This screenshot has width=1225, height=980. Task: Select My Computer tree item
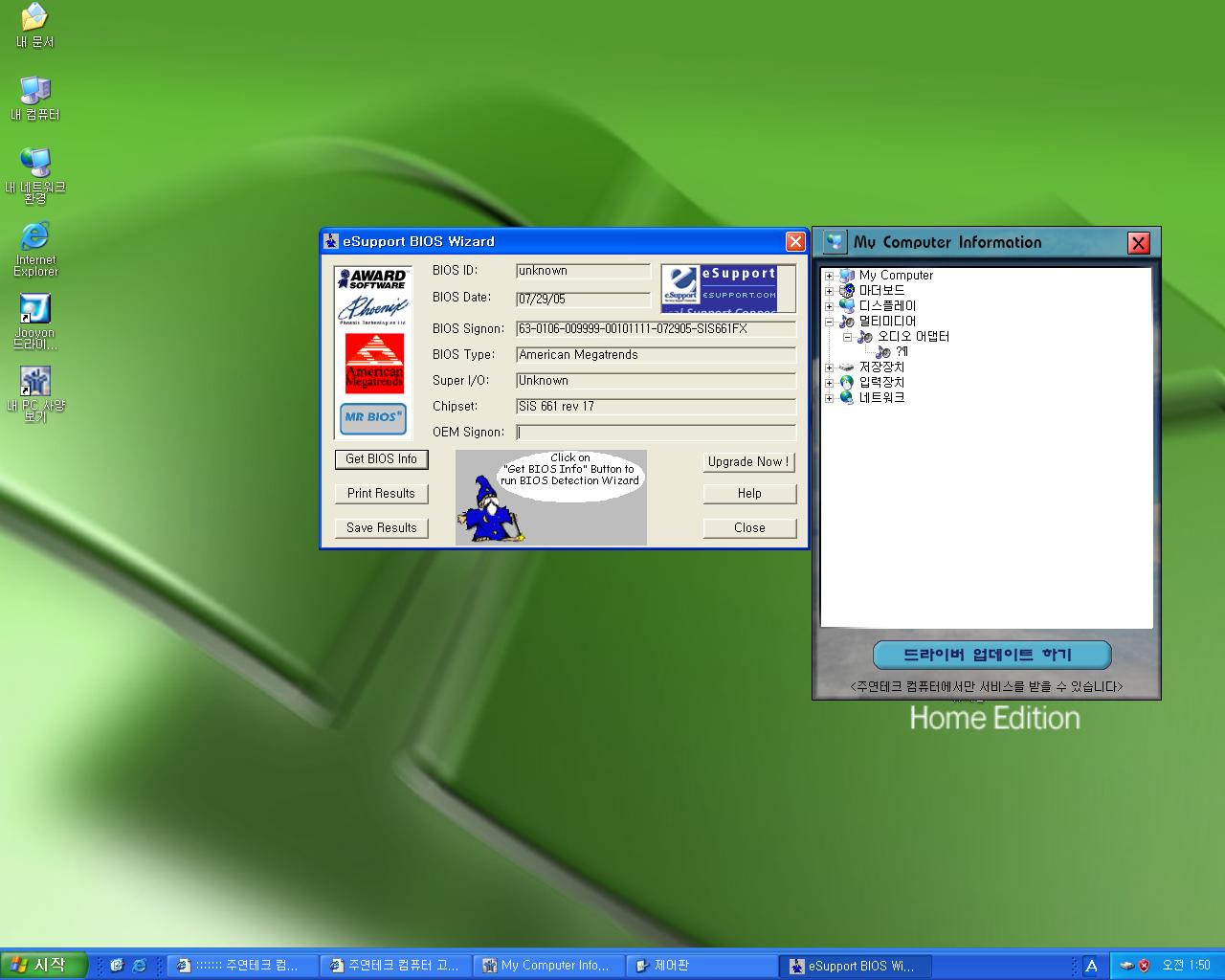[x=896, y=276]
